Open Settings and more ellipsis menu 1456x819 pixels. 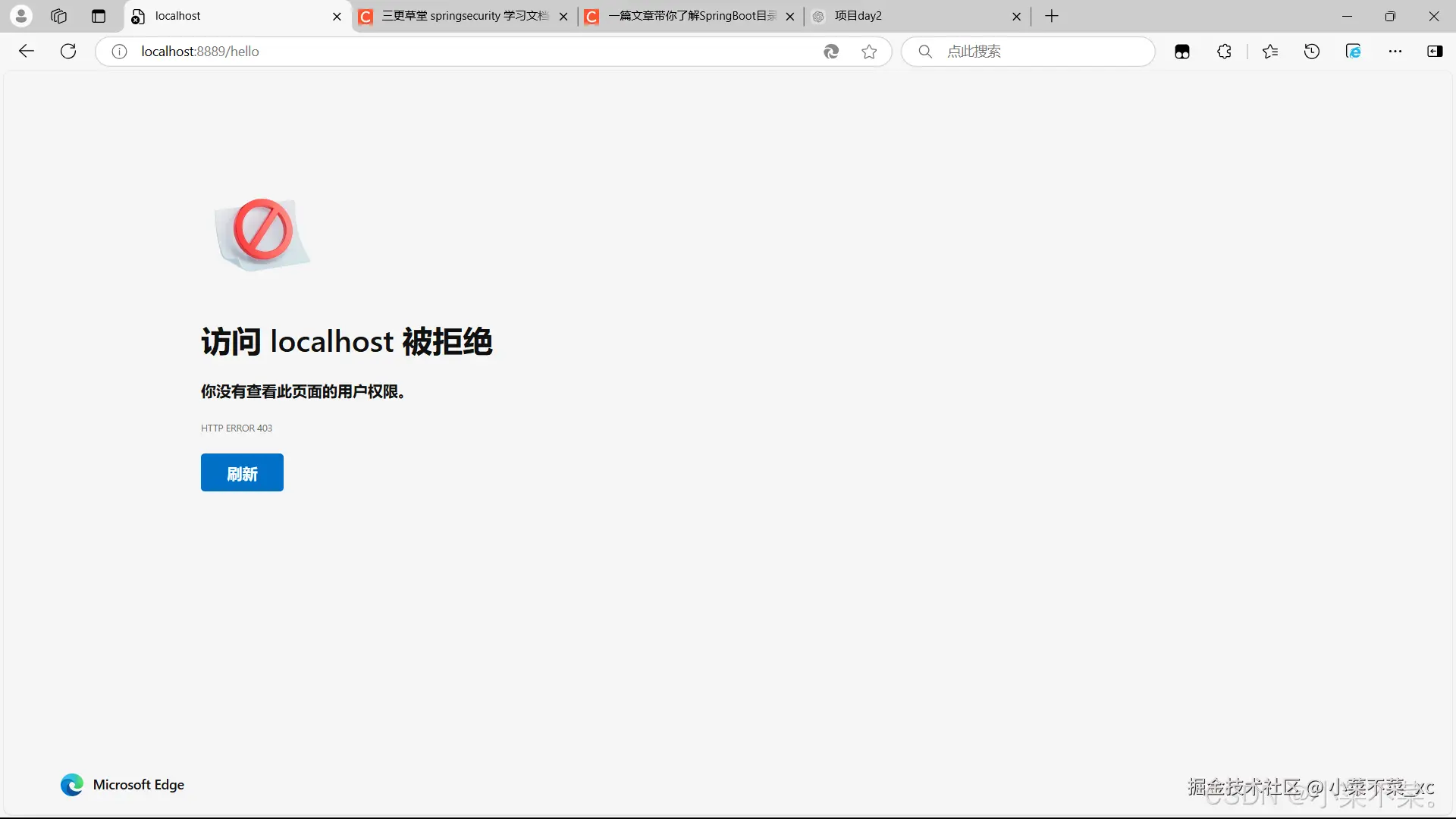(1395, 52)
